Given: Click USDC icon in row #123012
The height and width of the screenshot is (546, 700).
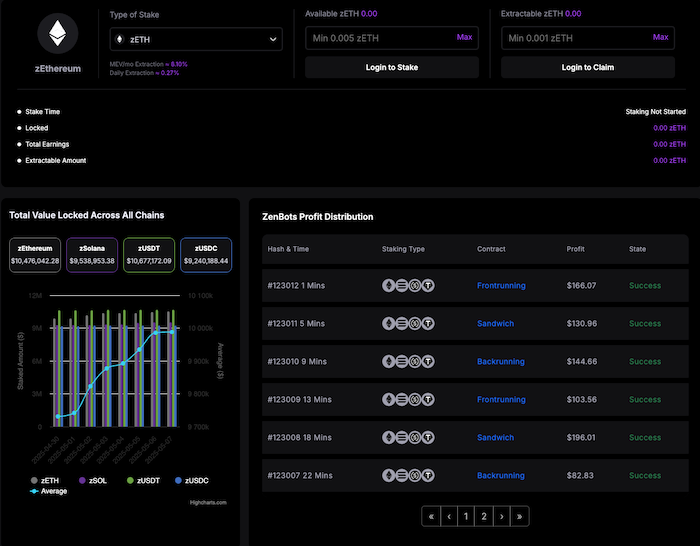Looking at the screenshot, I should point(415,285).
